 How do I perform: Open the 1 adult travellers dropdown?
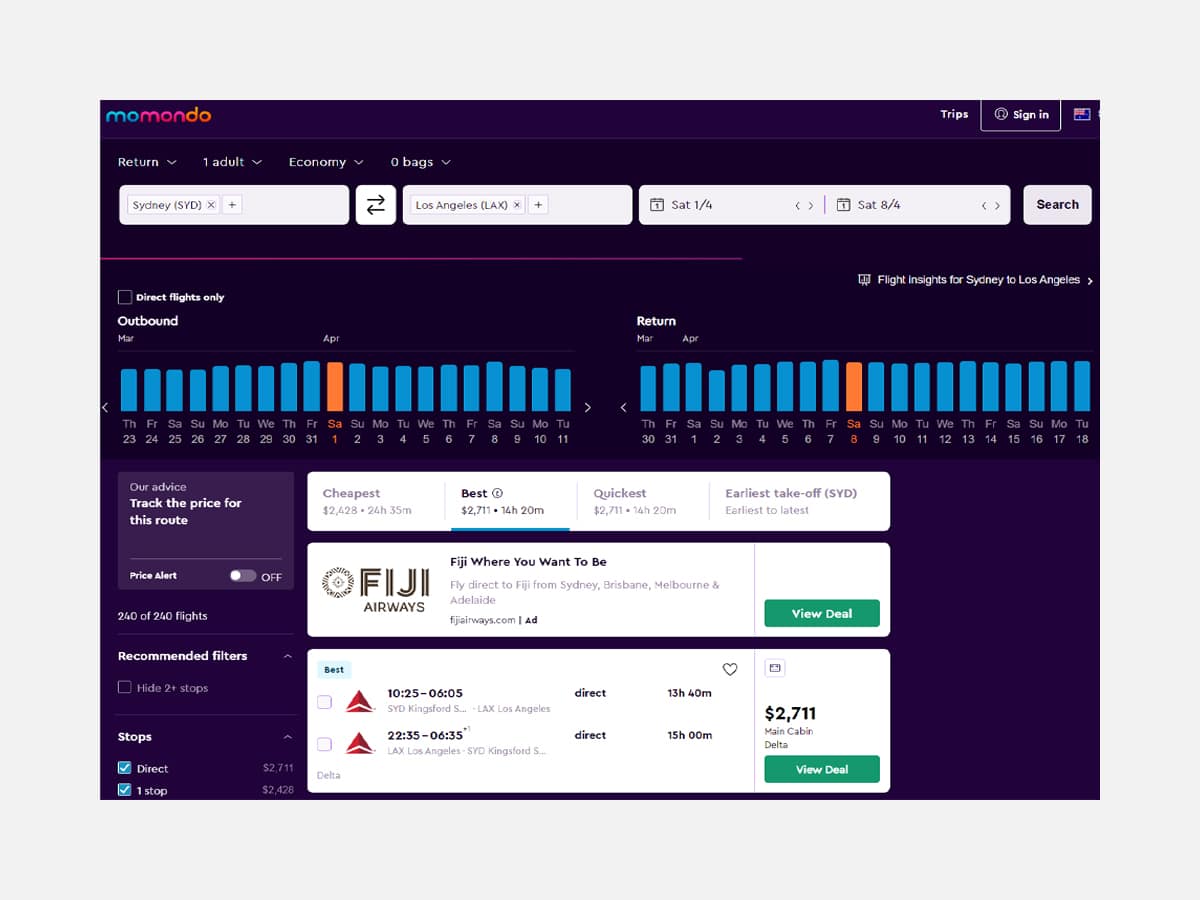pyautogui.click(x=232, y=162)
